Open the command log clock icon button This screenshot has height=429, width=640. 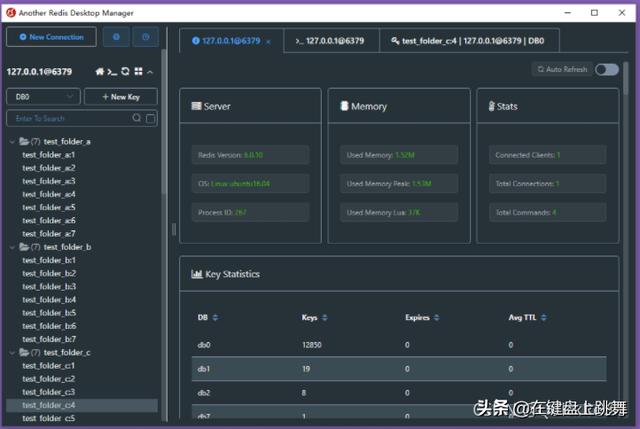click(146, 37)
